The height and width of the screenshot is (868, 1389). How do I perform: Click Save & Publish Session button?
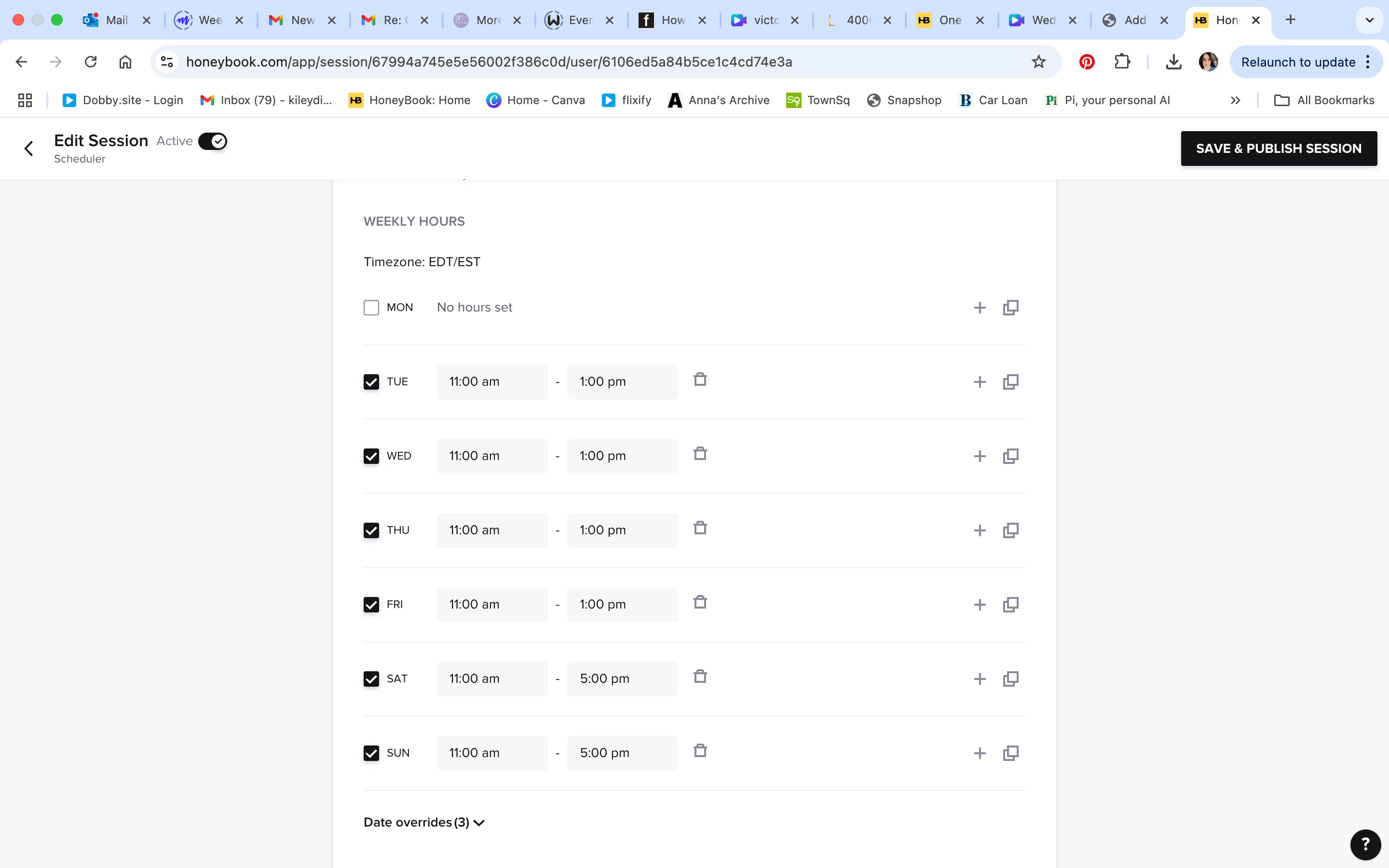1278,149
